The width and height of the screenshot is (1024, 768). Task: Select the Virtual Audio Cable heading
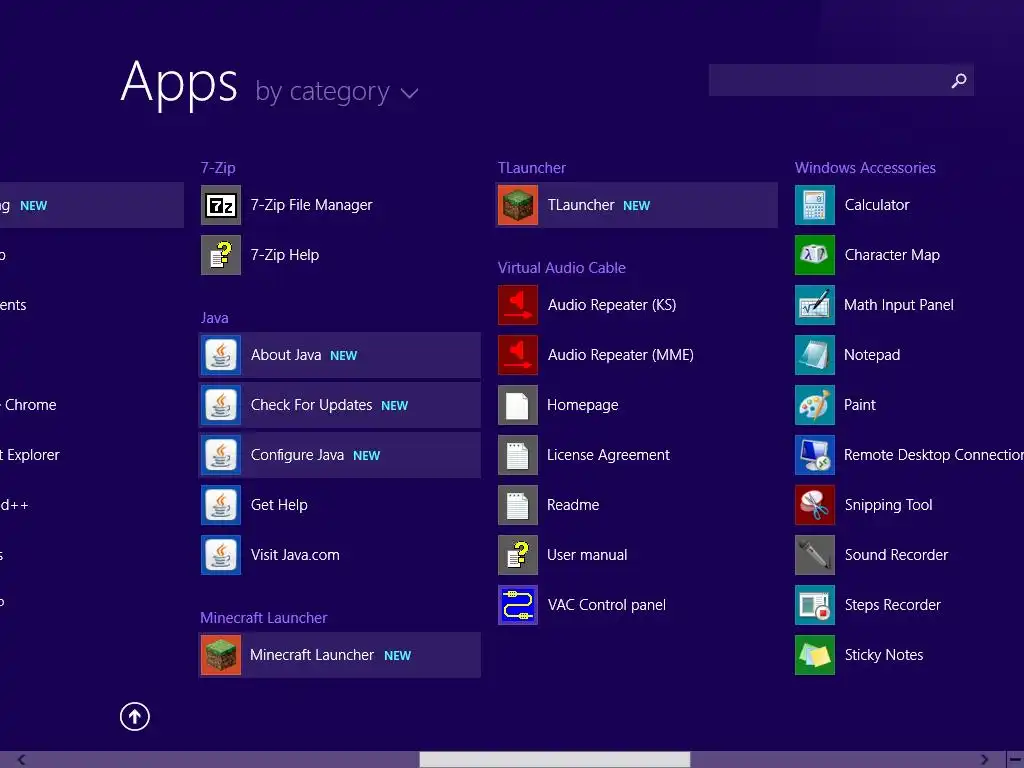[x=562, y=268]
